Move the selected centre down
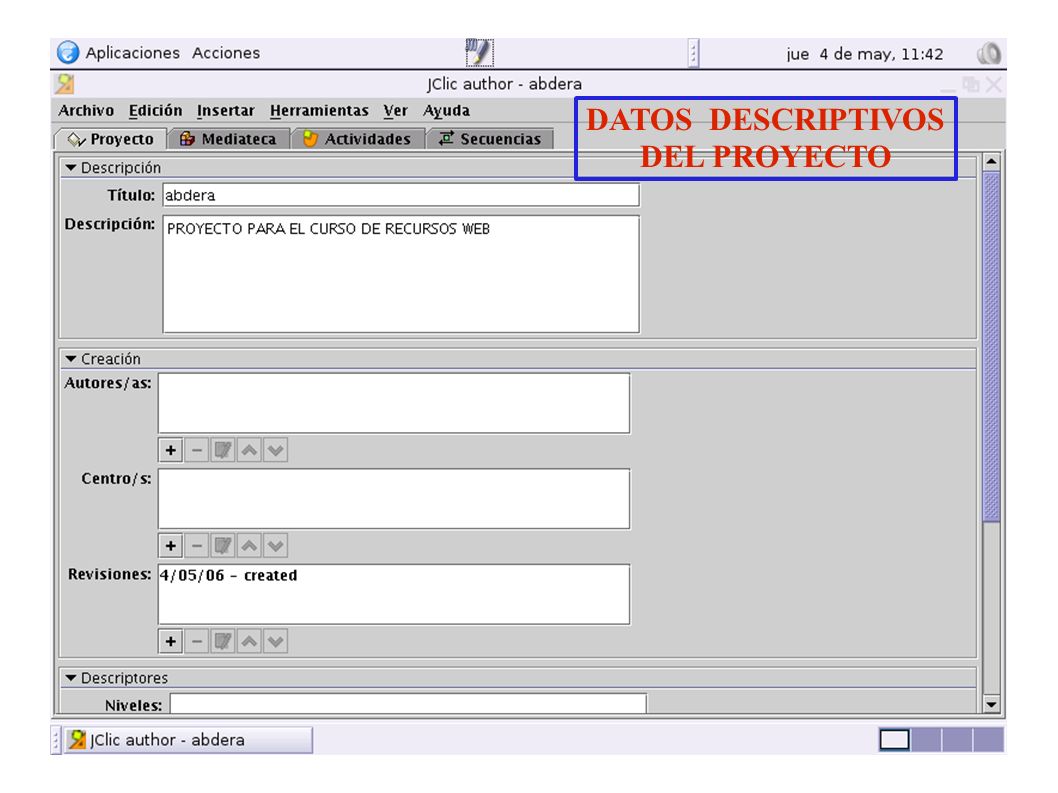This screenshot has width=1058, height=793. tap(275, 545)
